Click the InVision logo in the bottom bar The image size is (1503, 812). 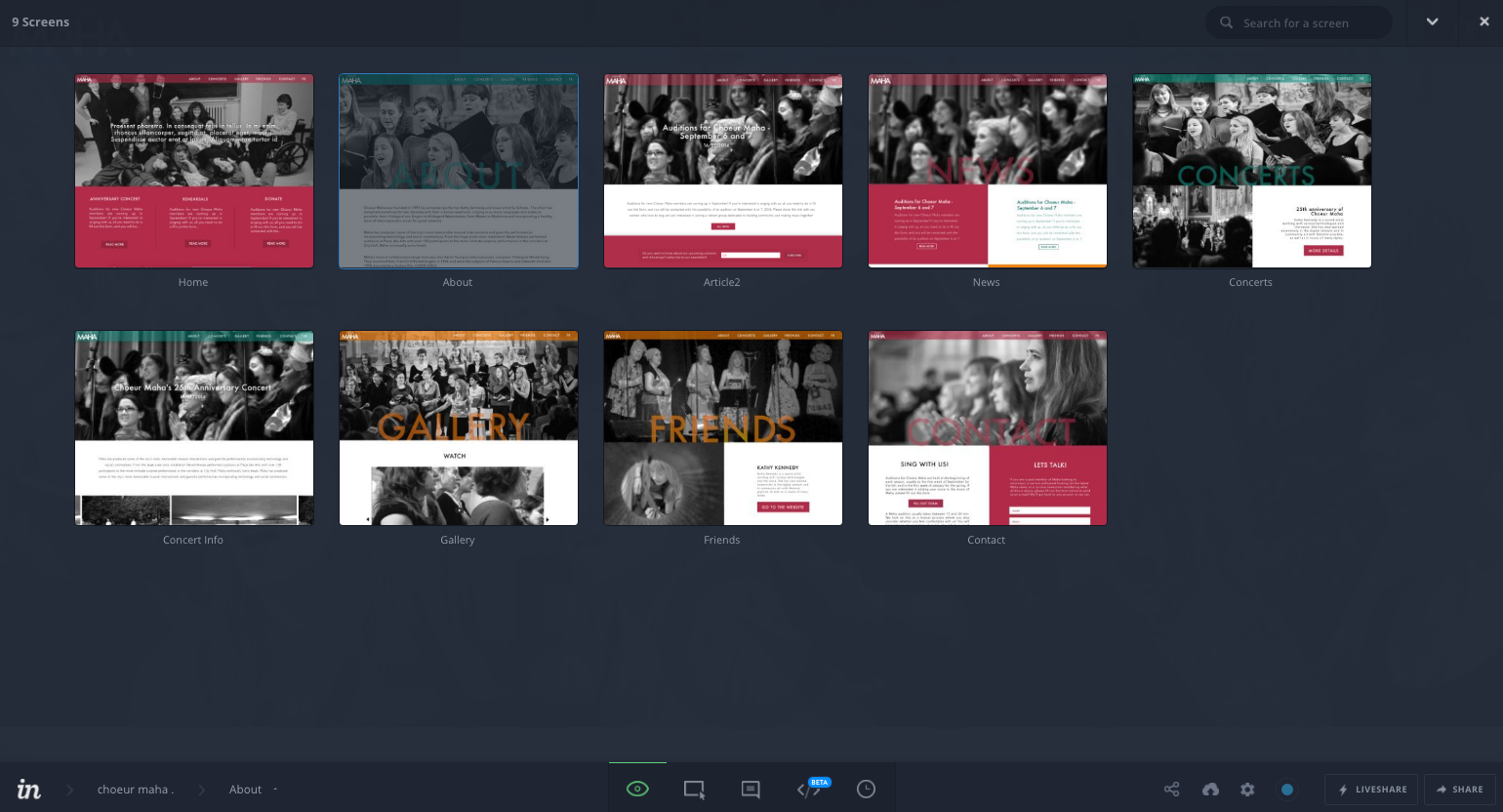[x=28, y=789]
